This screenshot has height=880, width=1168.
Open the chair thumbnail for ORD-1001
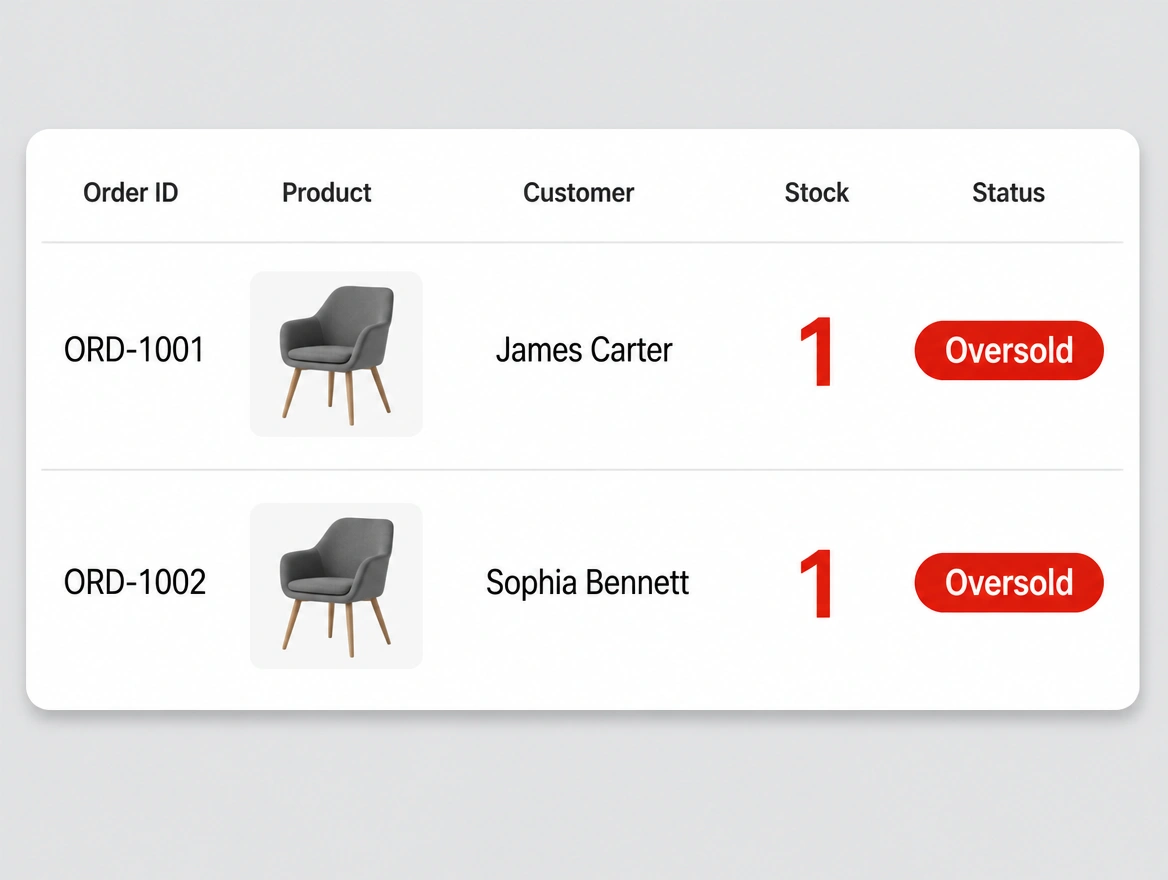pos(336,354)
